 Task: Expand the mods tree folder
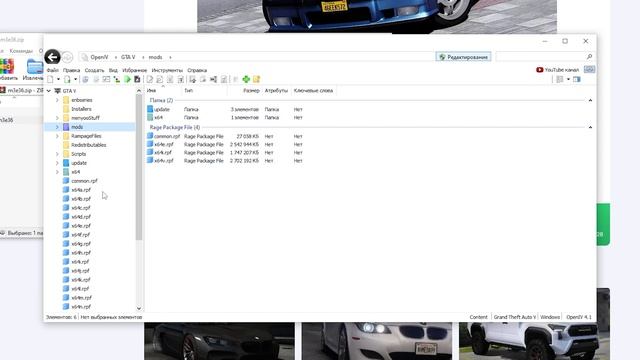click(57, 127)
